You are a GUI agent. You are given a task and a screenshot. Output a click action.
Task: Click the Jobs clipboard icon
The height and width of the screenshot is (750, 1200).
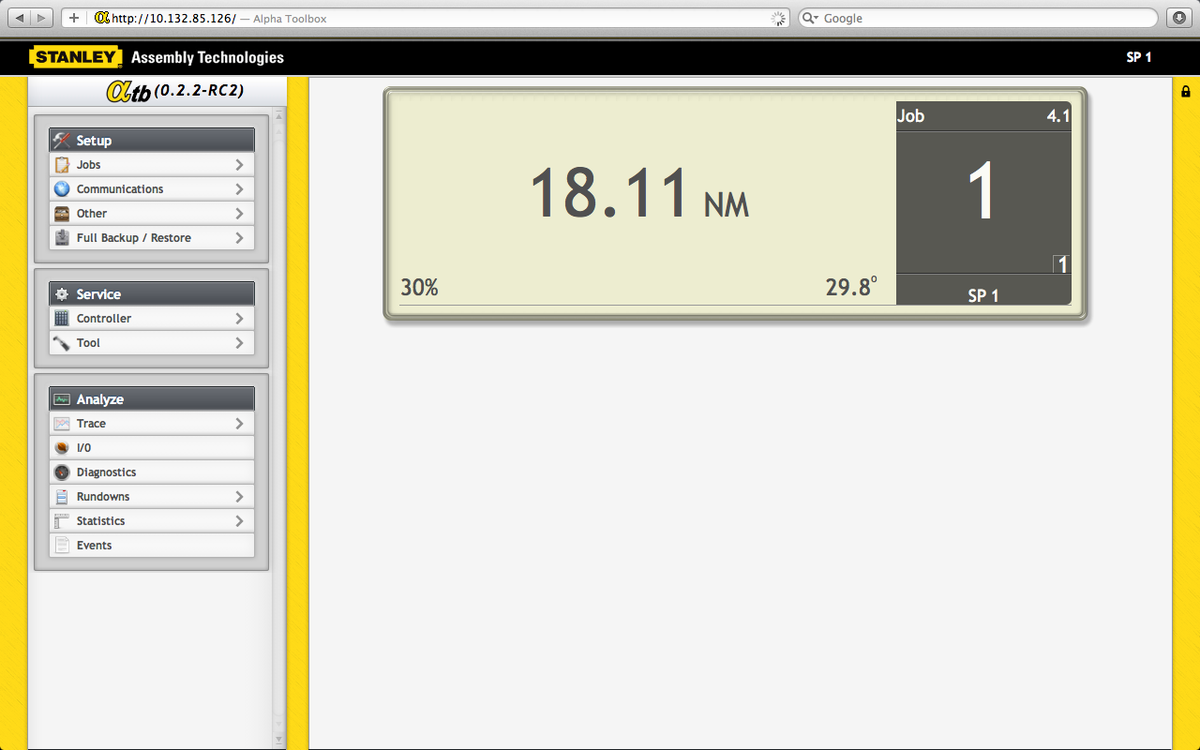click(62, 165)
